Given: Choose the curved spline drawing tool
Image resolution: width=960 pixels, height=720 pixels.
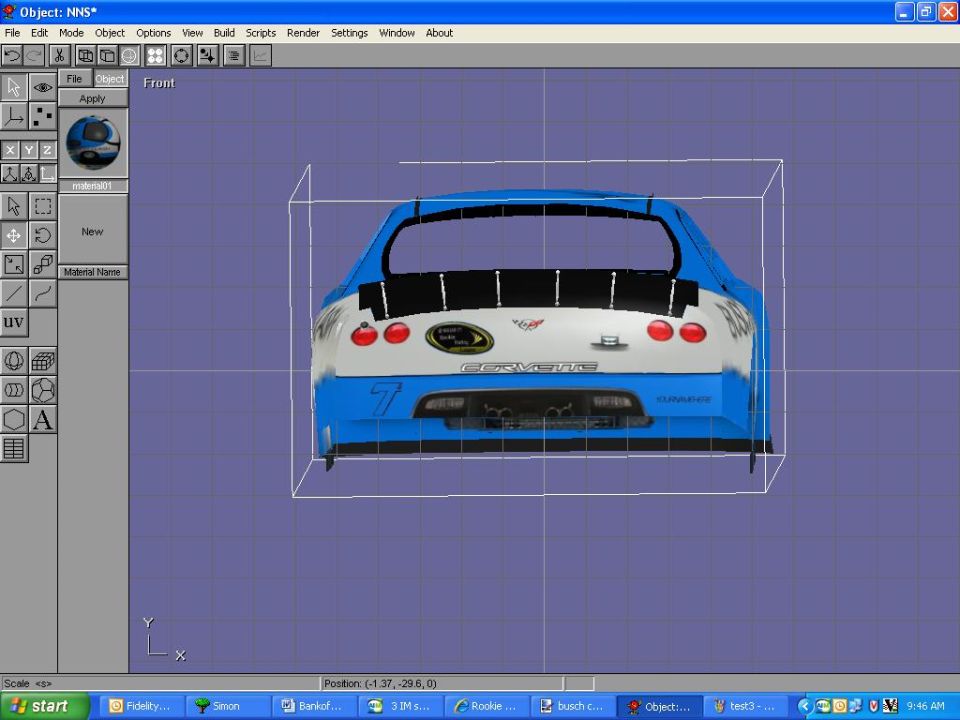Looking at the screenshot, I should click(x=43, y=293).
